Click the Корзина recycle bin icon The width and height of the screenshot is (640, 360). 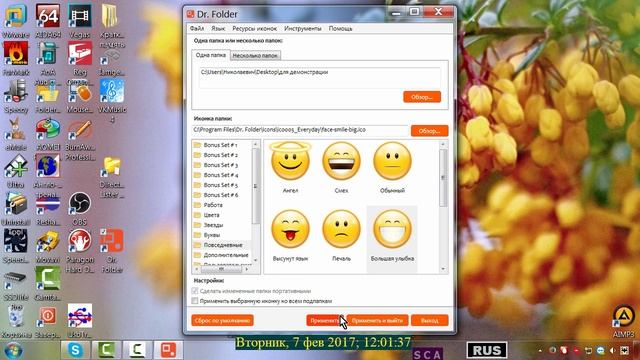click(16, 322)
